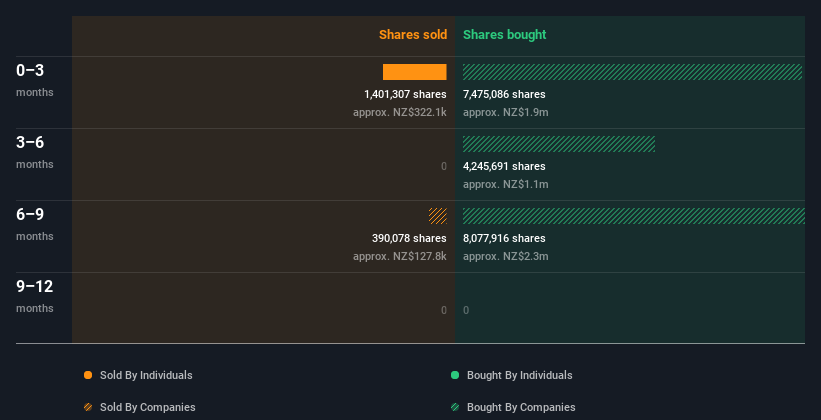The width and height of the screenshot is (821, 420).
Task: Click the green Bought By Individuals legend dot
Action: pos(455,375)
